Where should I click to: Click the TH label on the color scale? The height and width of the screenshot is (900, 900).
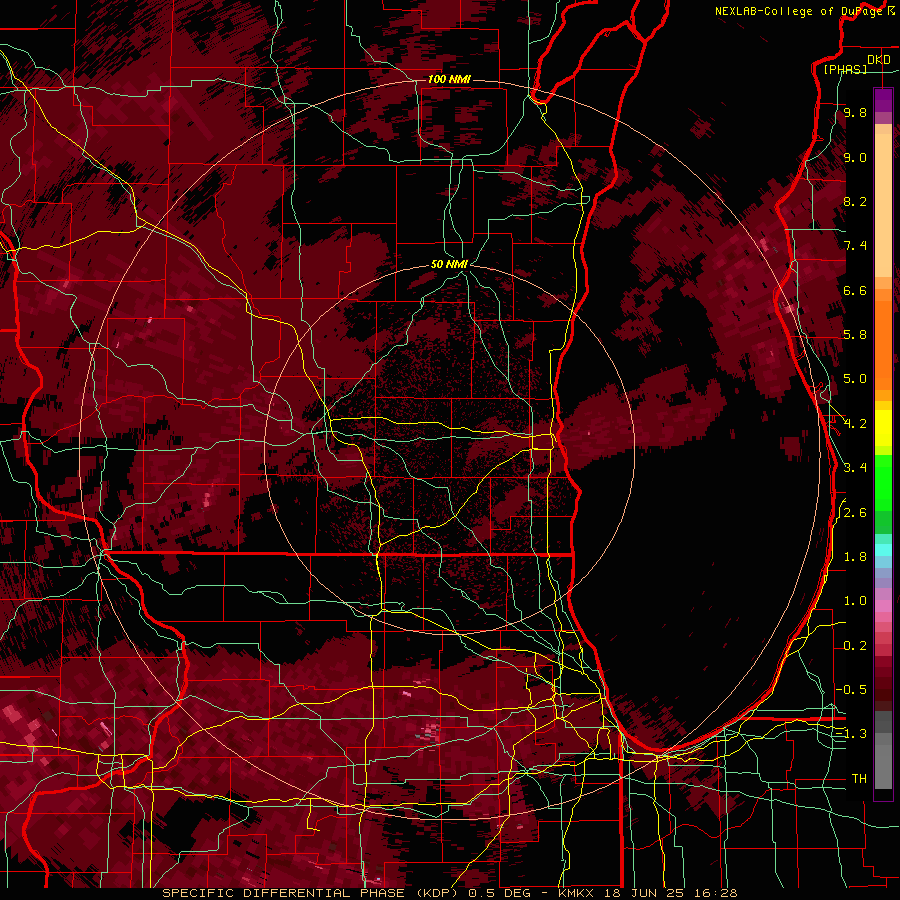(859, 778)
